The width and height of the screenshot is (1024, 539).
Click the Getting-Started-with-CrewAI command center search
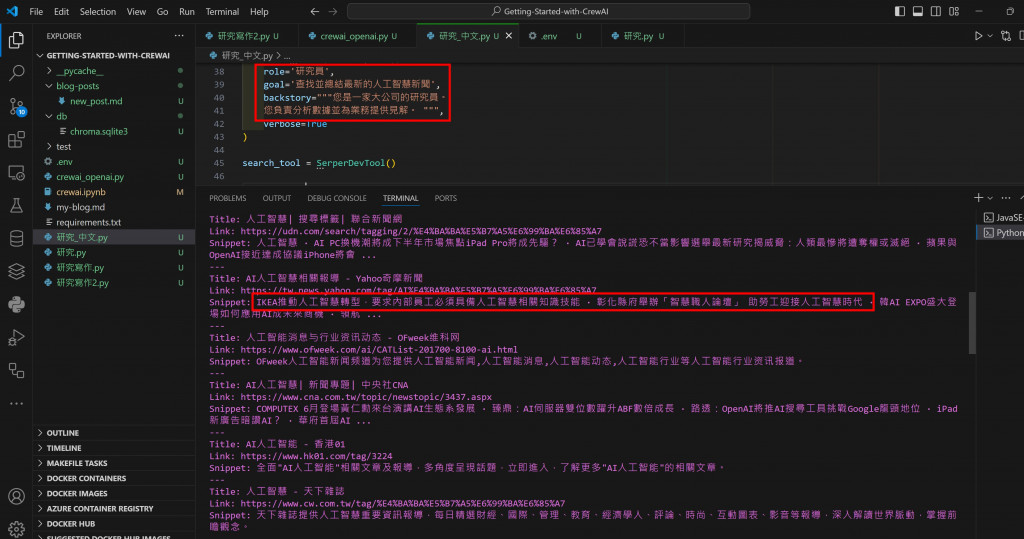click(x=549, y=11)
